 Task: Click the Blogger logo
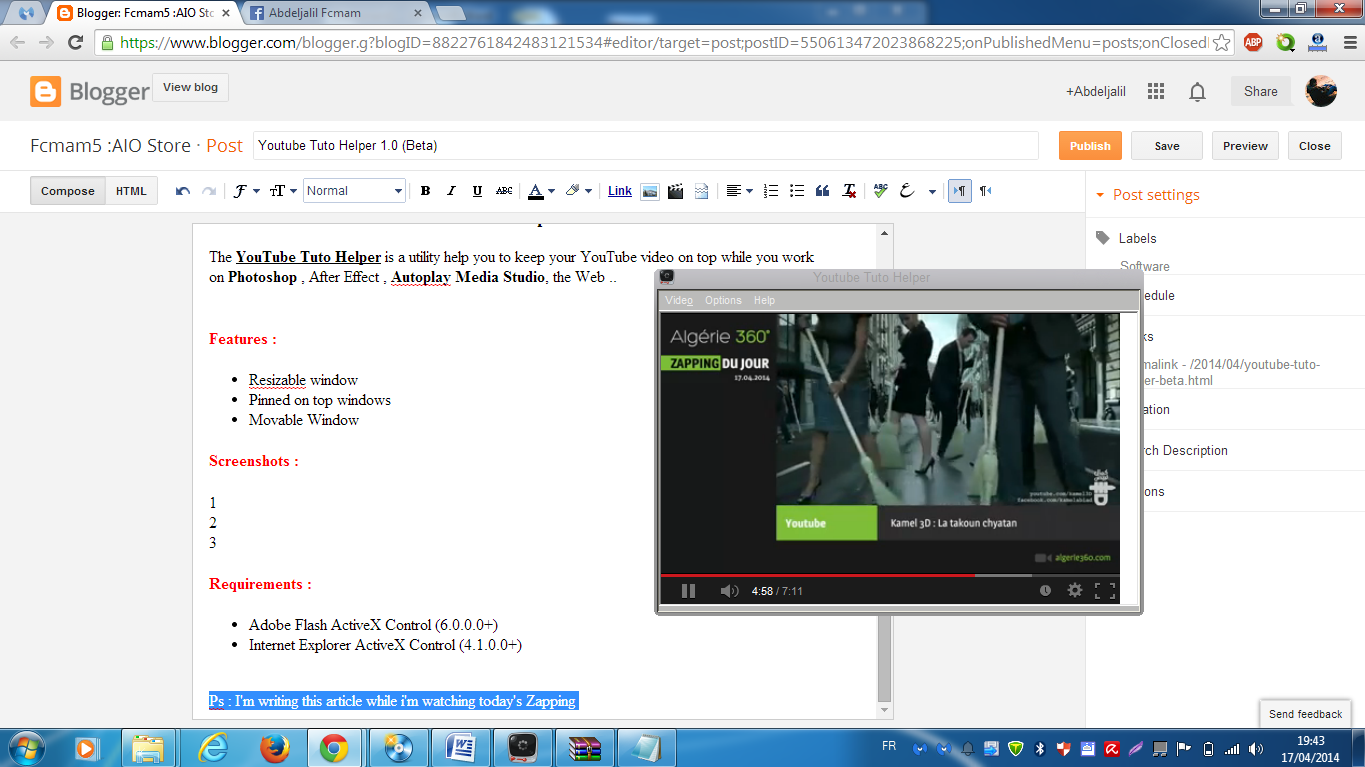90,92
